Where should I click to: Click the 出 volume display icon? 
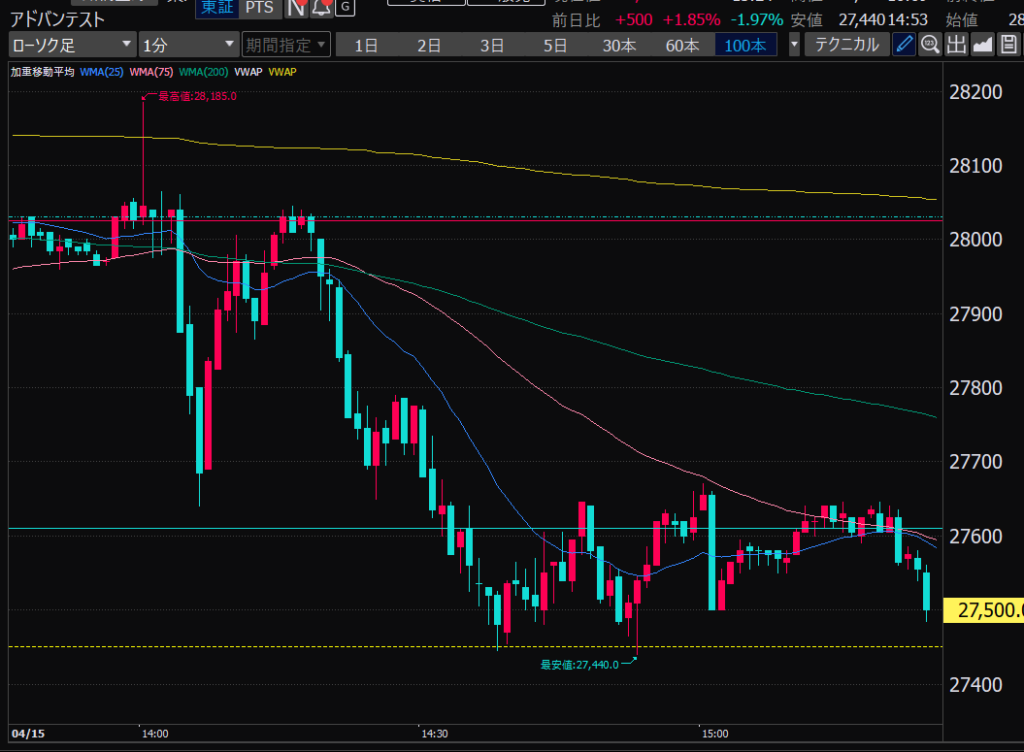(x=957, y=44)
